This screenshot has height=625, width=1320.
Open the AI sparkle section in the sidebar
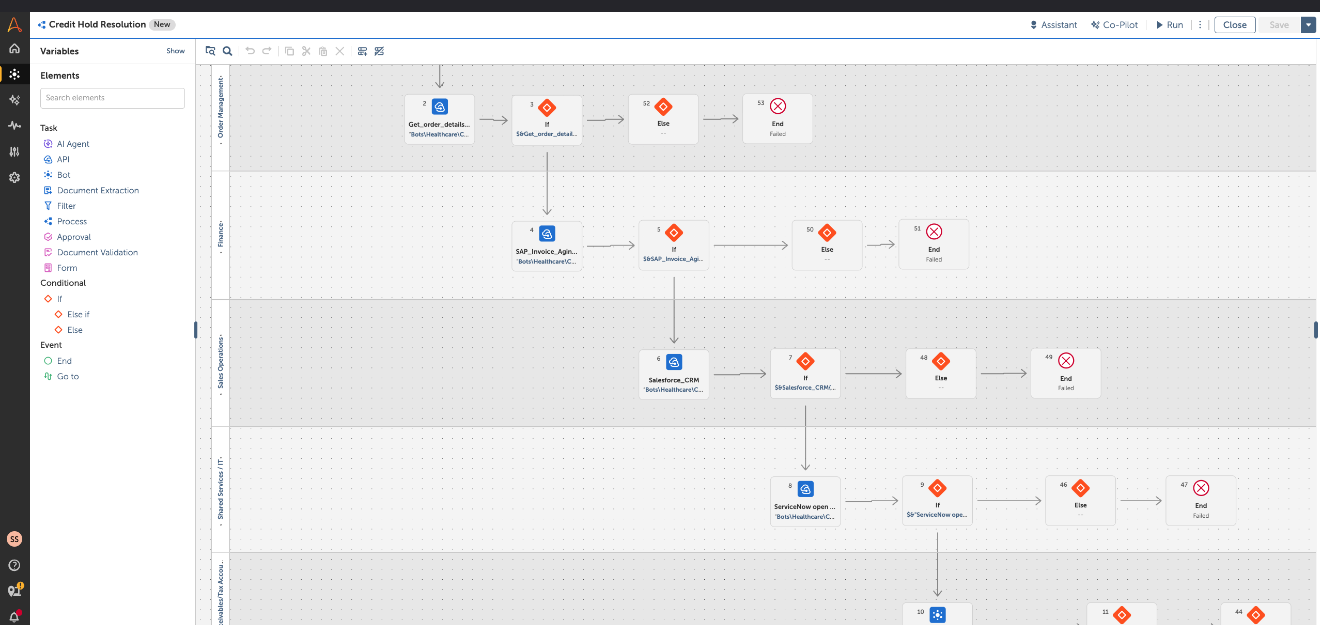14,100
